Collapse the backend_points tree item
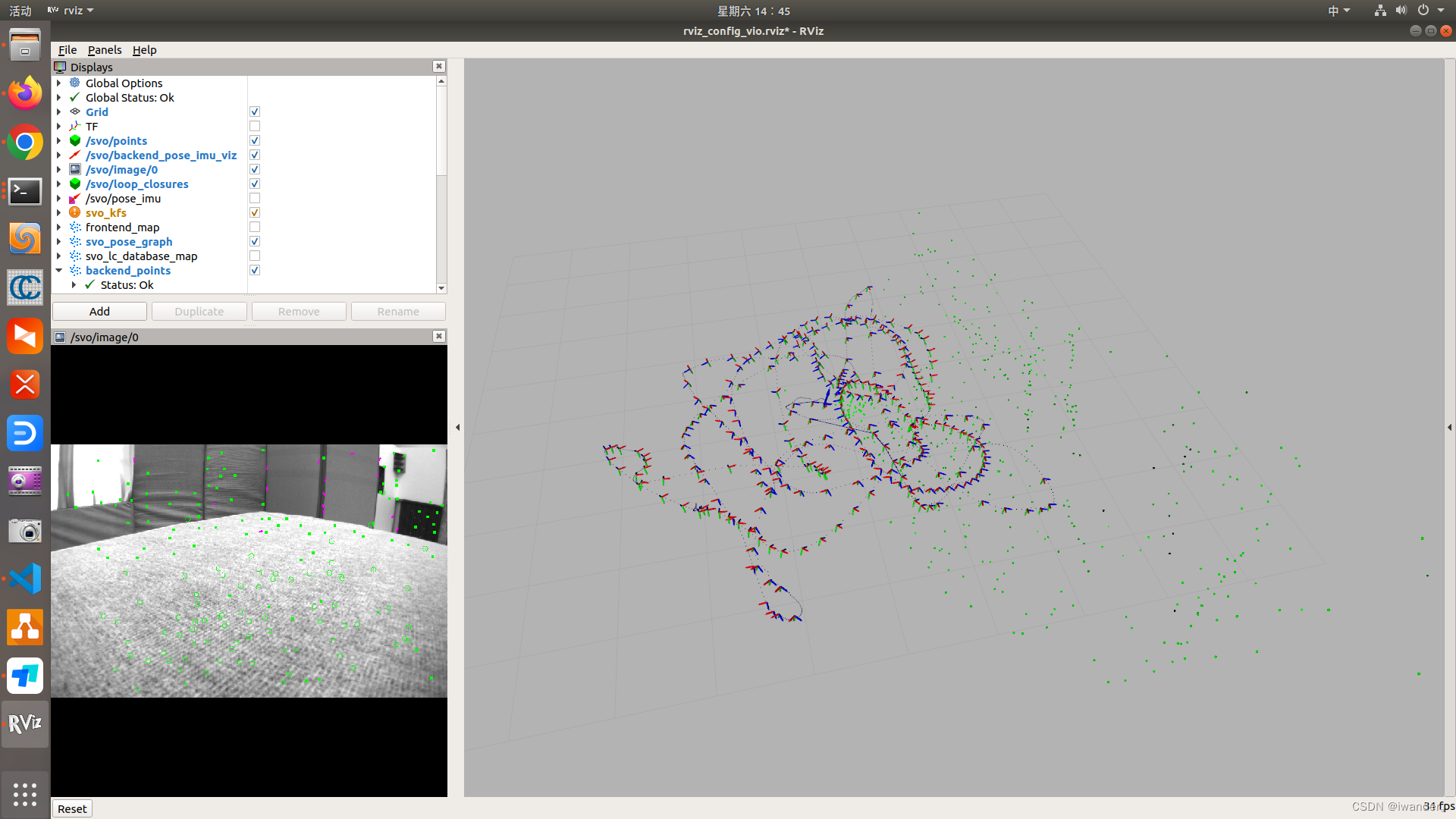1456x819 pixels. 59,271
